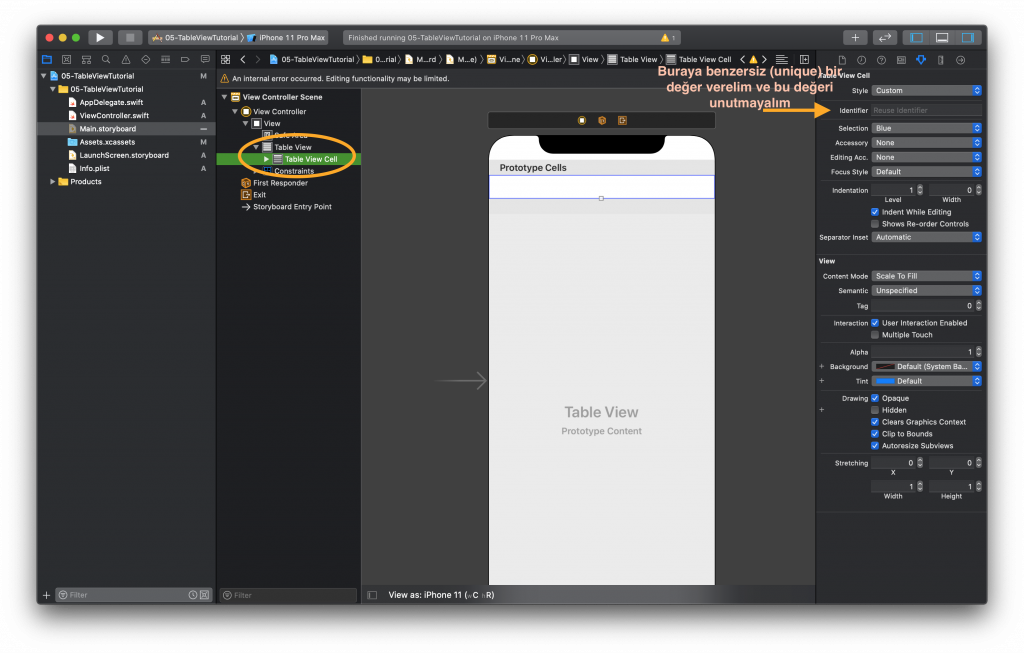
Task: Toggle the navigator panel visibility
Action: (x=917, y=38)
